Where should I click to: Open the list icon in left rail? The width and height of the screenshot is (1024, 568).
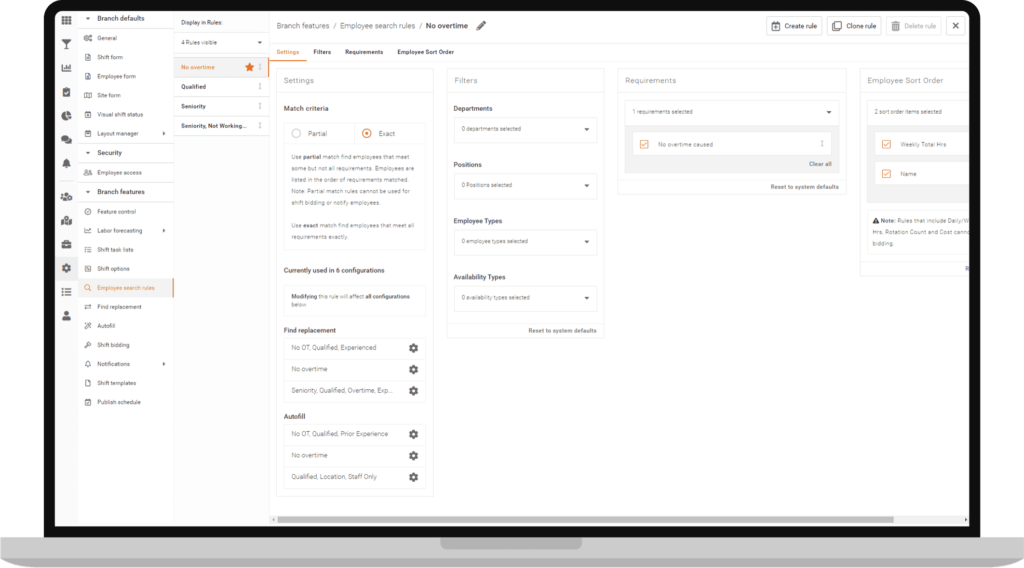[66, 292]
